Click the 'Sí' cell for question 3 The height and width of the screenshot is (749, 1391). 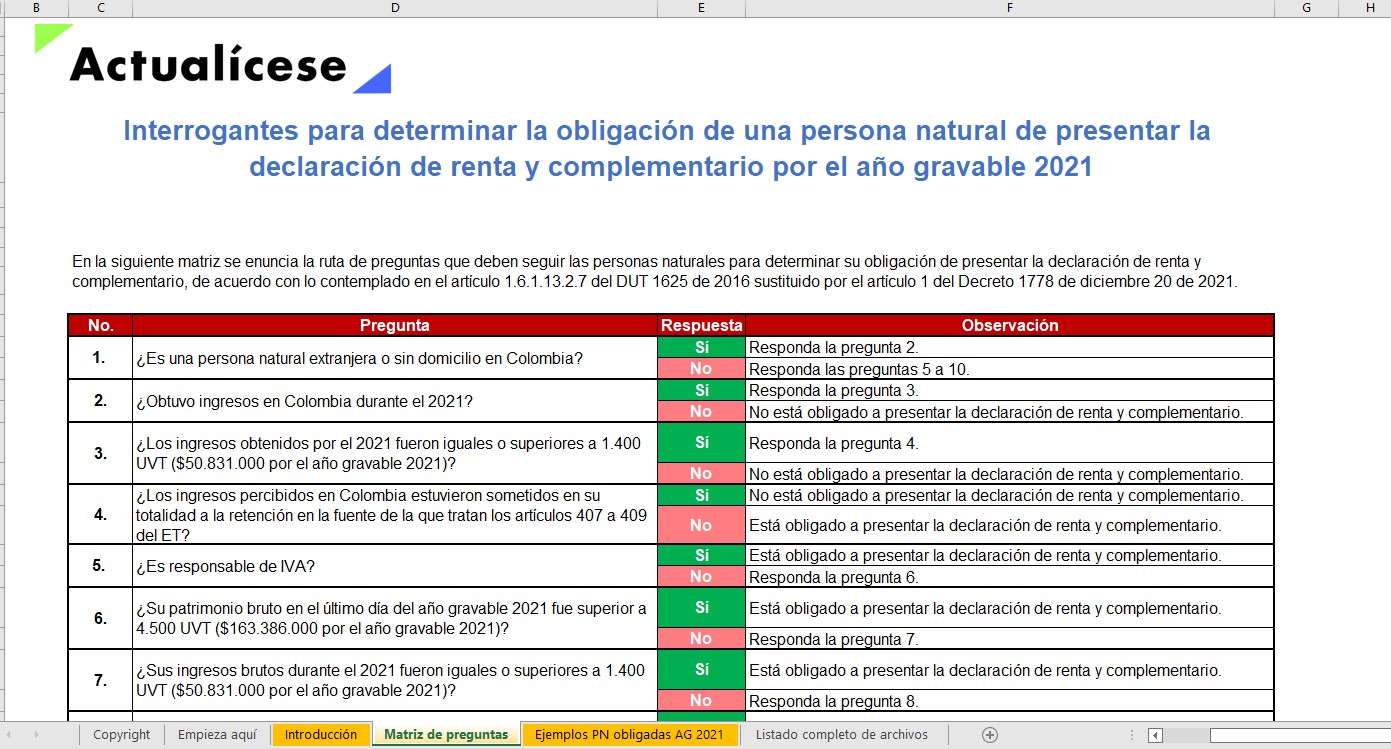click(701, 442)
